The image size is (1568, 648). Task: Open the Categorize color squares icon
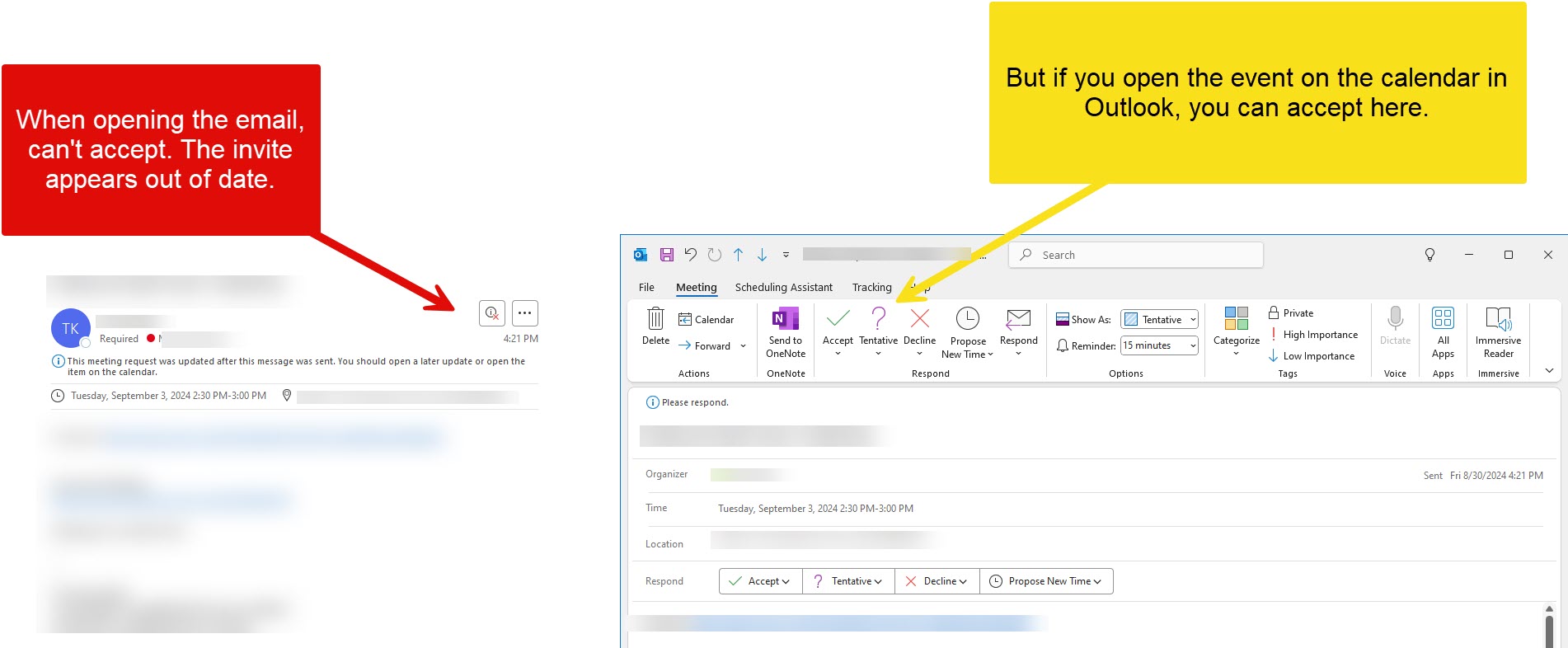tap(1236, 318)
